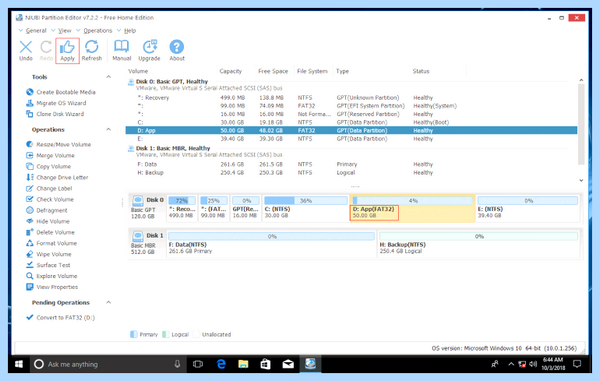
Task: Run Check Volume operation
Action: pos(50,199)
